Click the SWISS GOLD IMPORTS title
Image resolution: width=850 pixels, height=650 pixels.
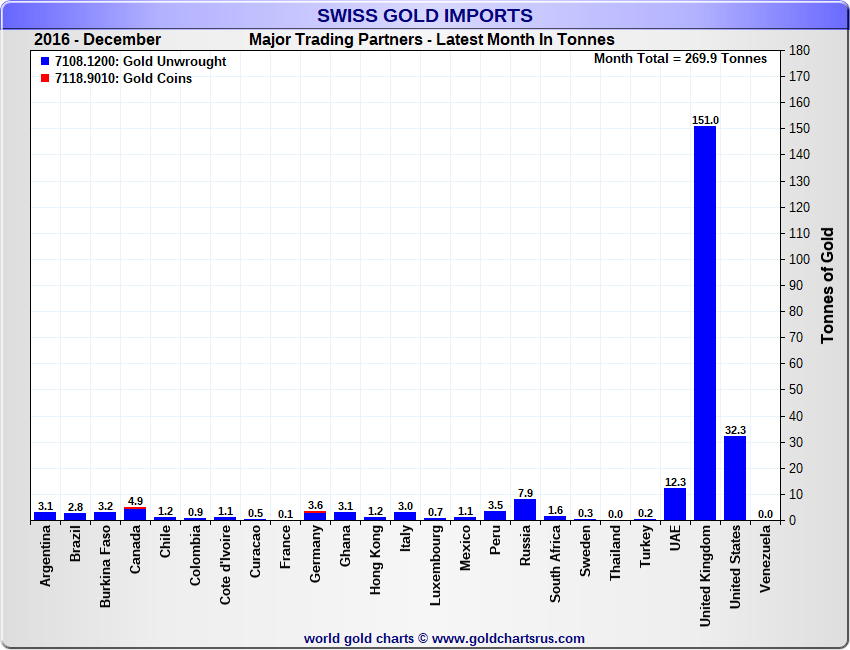(424, 16)
